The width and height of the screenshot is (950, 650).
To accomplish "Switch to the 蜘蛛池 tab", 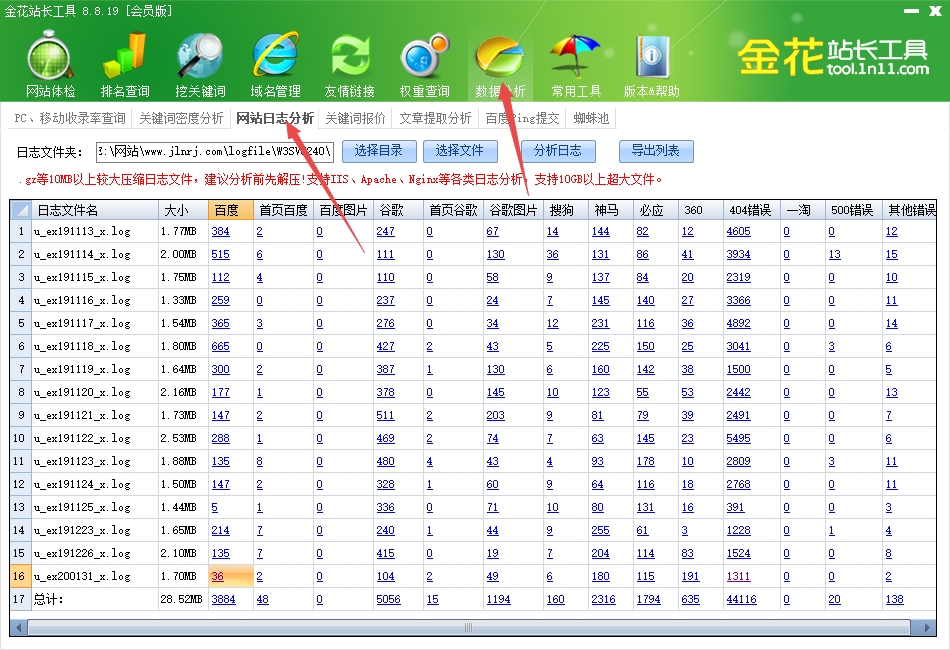I will tap(591, 118).
